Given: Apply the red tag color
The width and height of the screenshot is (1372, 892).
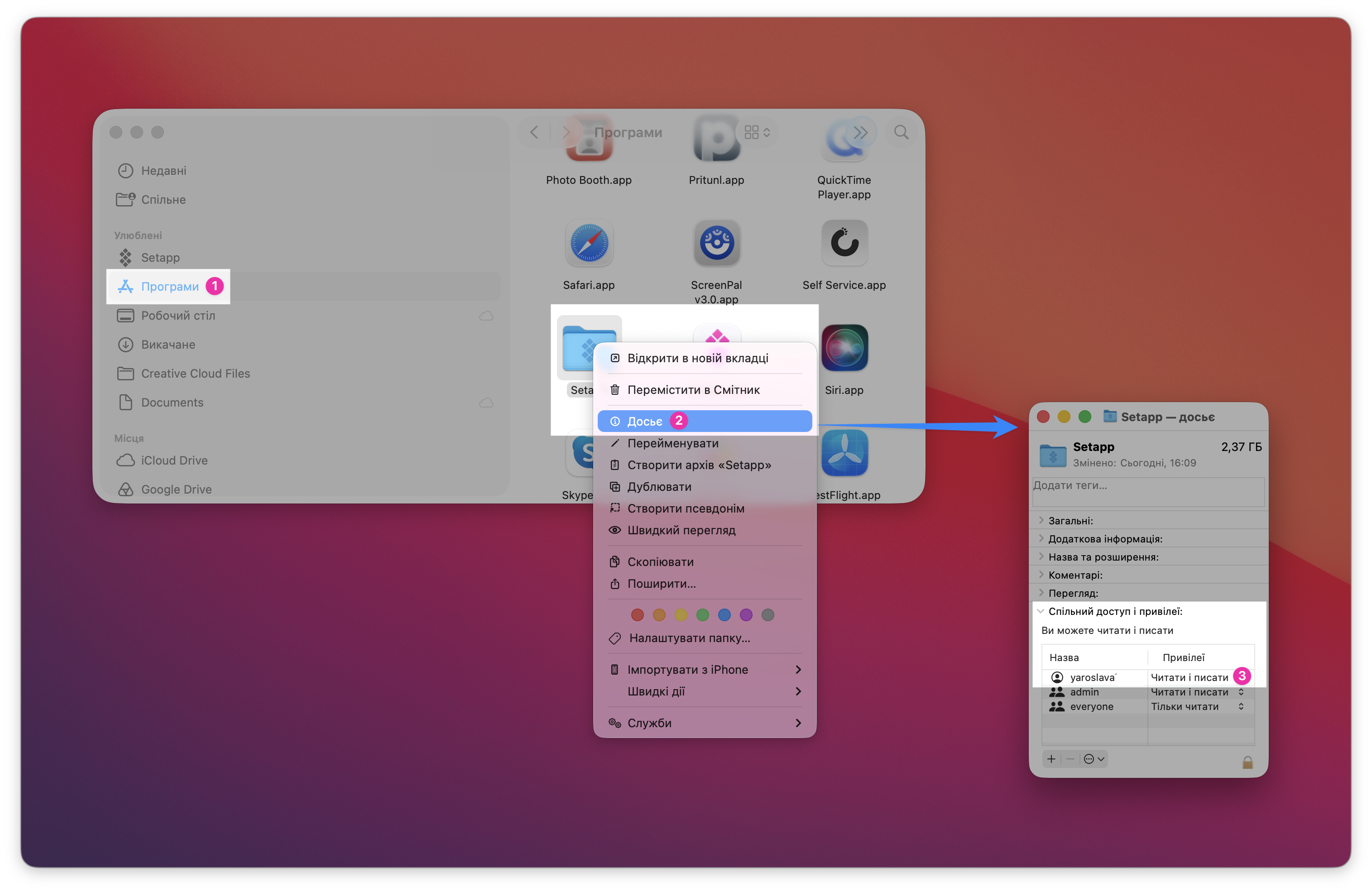Looking at the screenshot, I should pyautogui.click(x=637, y=614).
